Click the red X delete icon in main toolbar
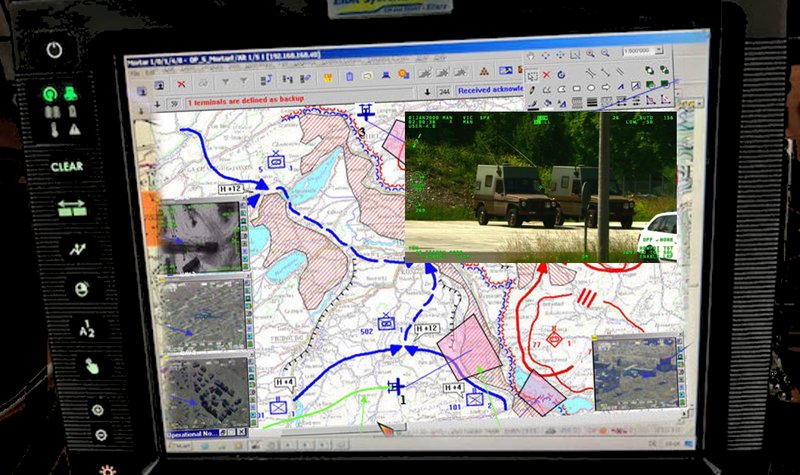Image resolution: width=800 pixels, height=475 pixels. pos(181,84)
